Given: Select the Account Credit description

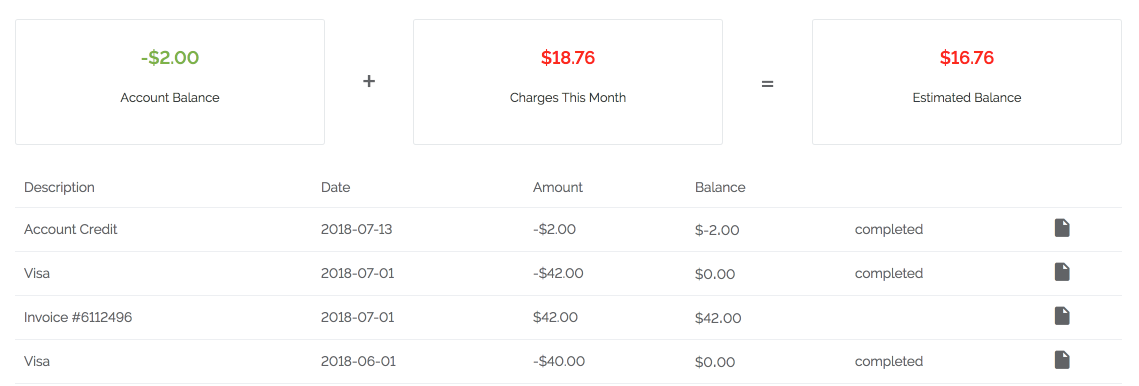Looking at the screenshot, I should [70, 230].
